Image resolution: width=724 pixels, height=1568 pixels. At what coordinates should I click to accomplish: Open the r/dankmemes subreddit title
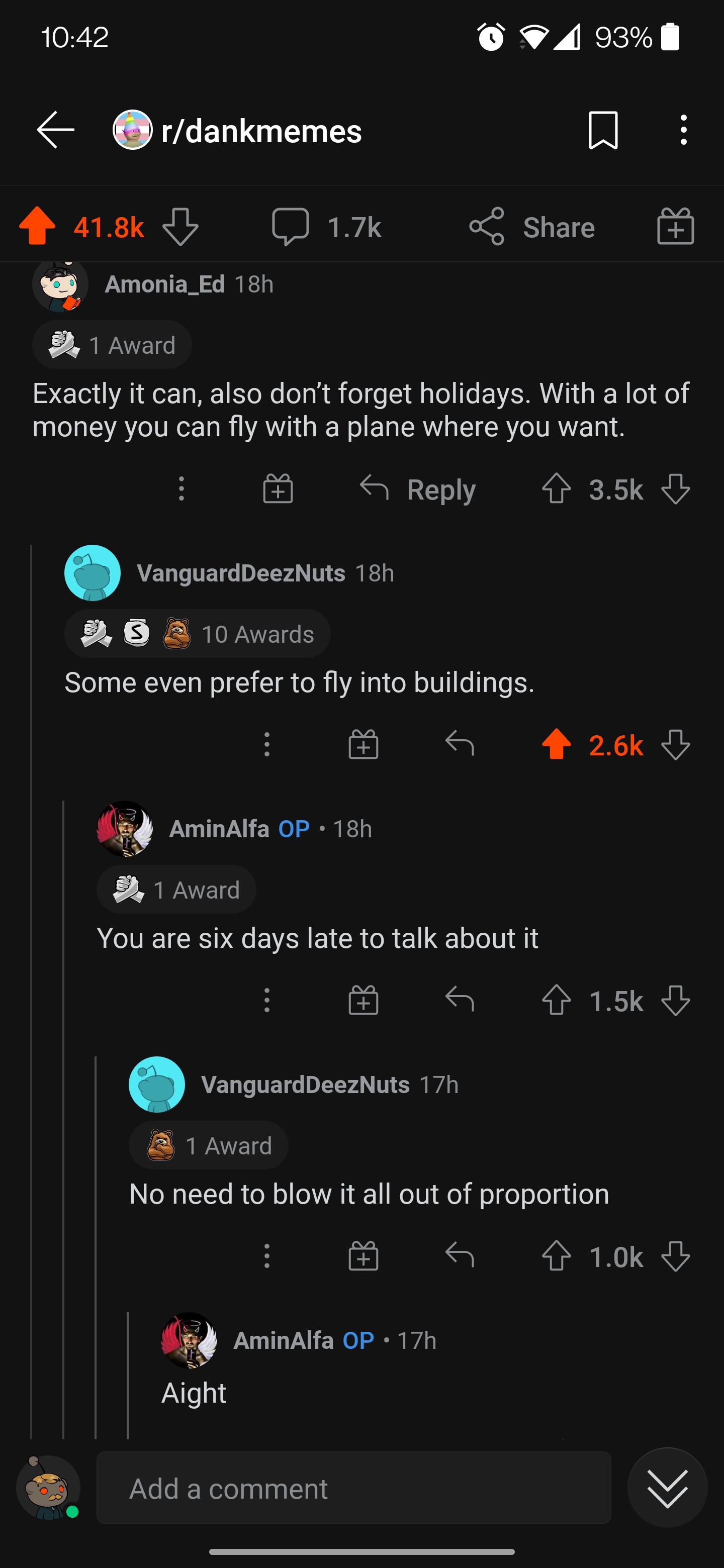coord(261,131)
